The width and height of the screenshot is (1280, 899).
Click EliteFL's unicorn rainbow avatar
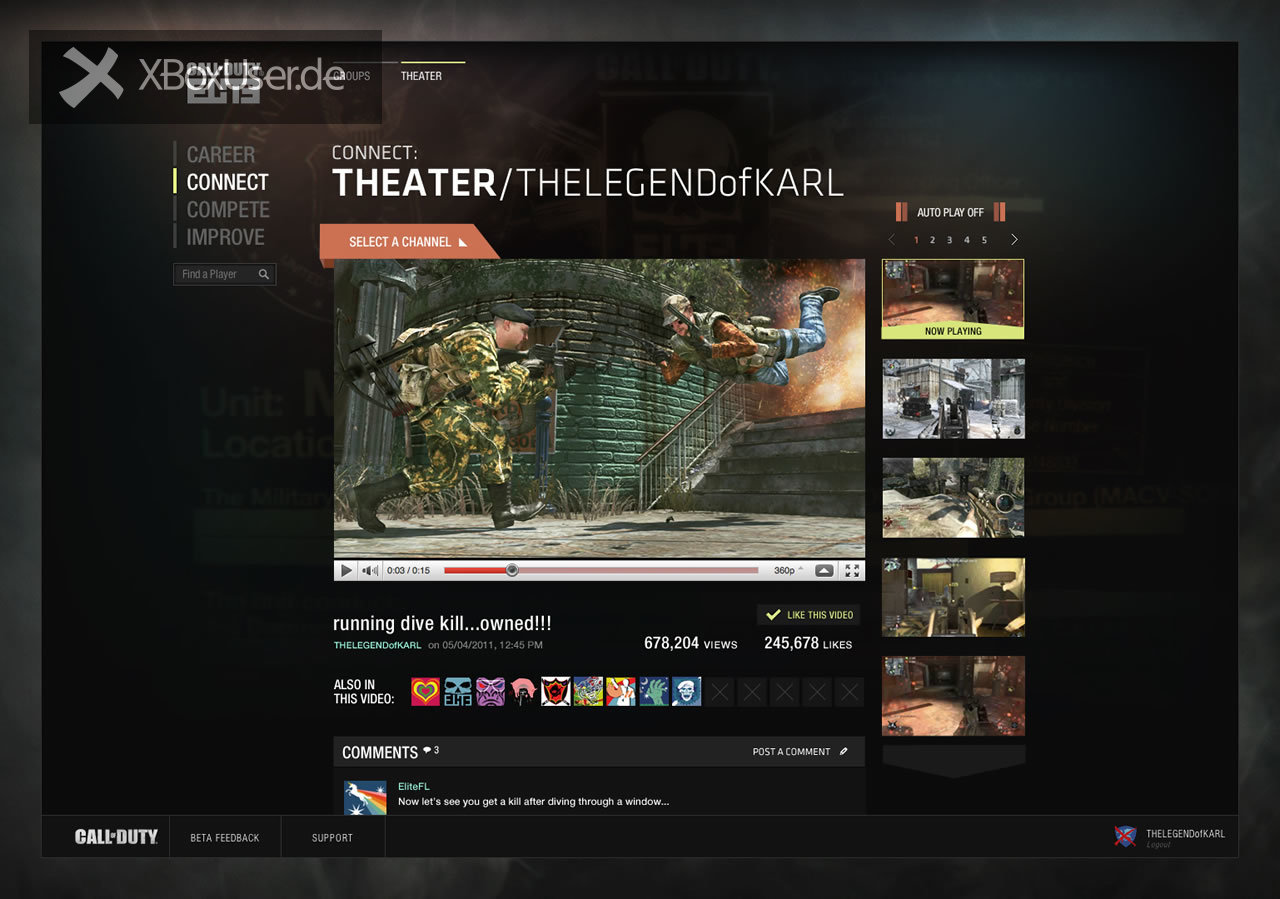click(364, 797)
